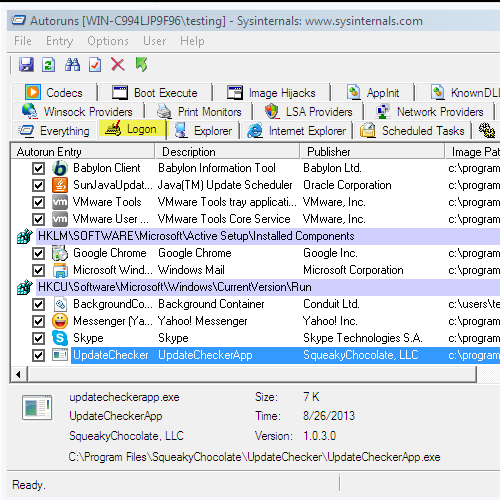Disable the BackgroundContainer checkbox
Viewport: 500px width, 500px height.
38,304
